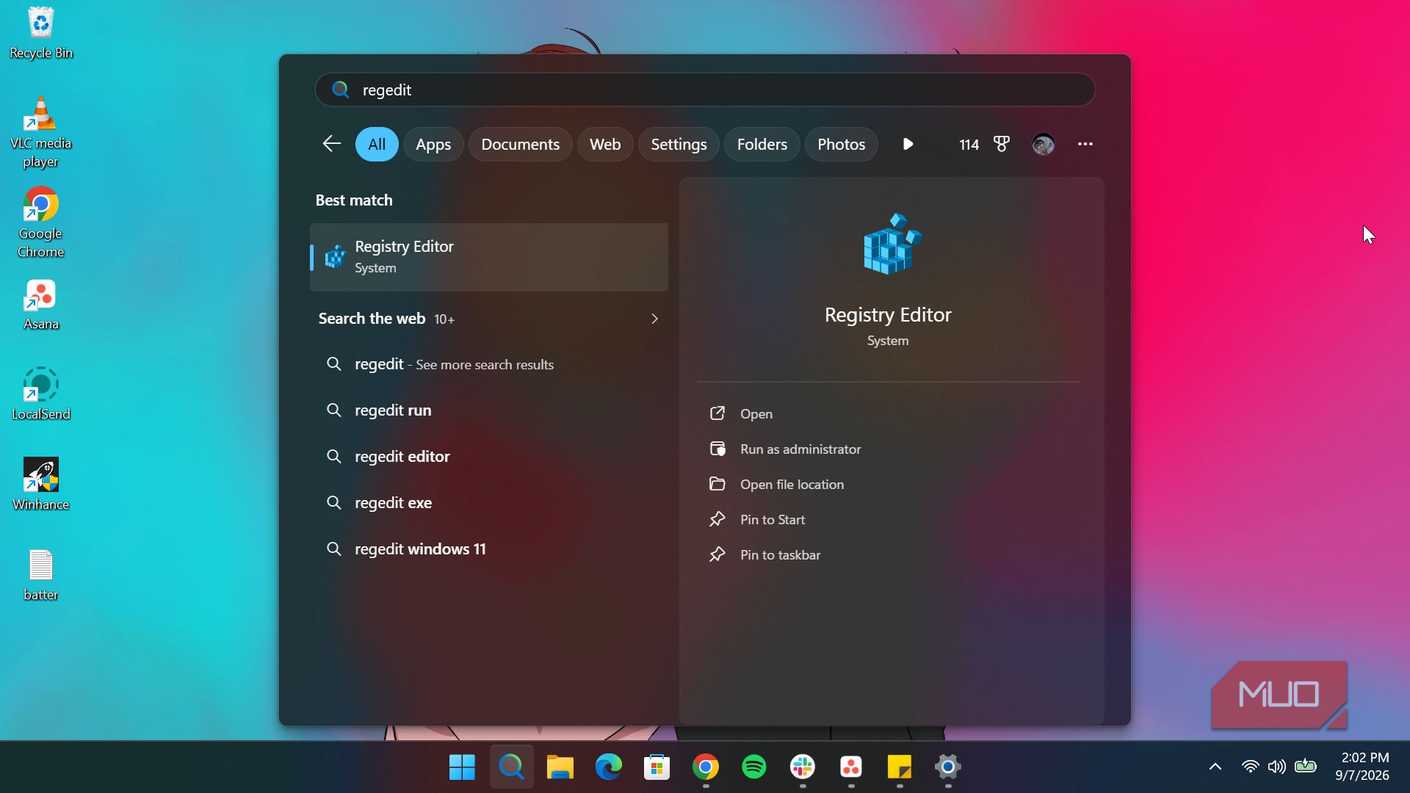Screen dimensions: 1410x793
Task: Open Recycle Bin desktop icon
Action: [x=41, y=33]
